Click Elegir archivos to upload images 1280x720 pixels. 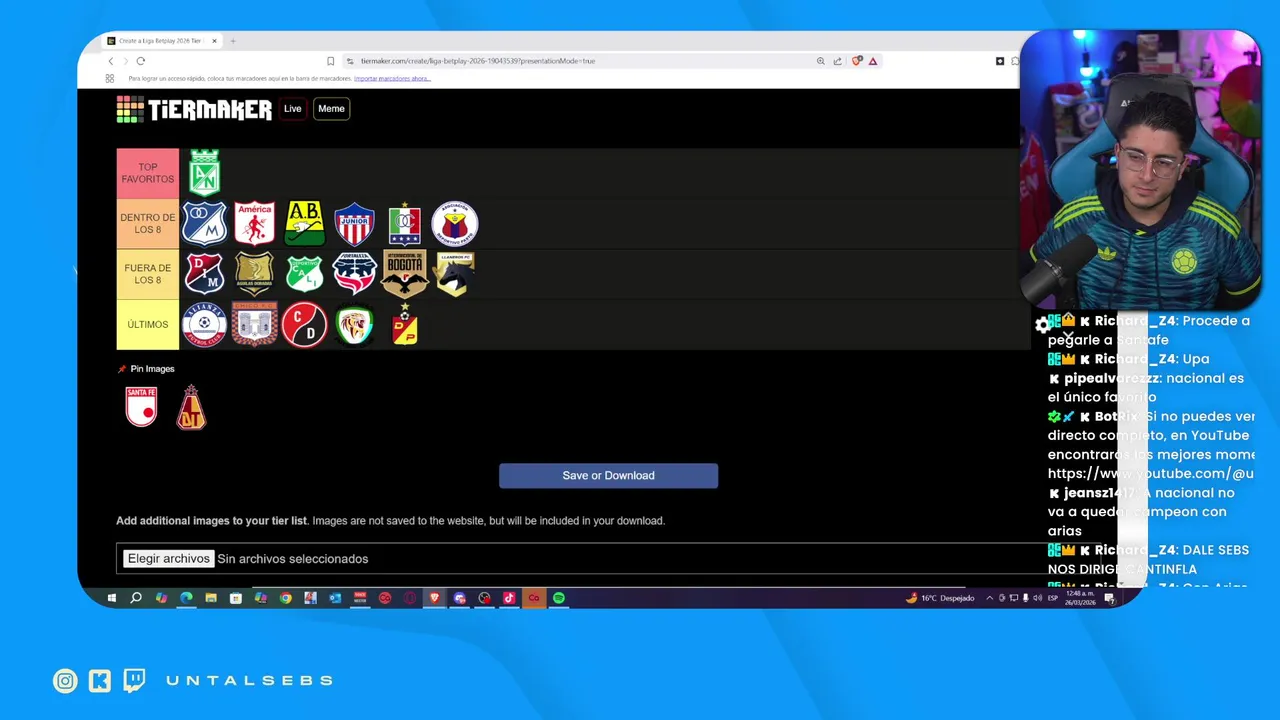coord(168,559)
